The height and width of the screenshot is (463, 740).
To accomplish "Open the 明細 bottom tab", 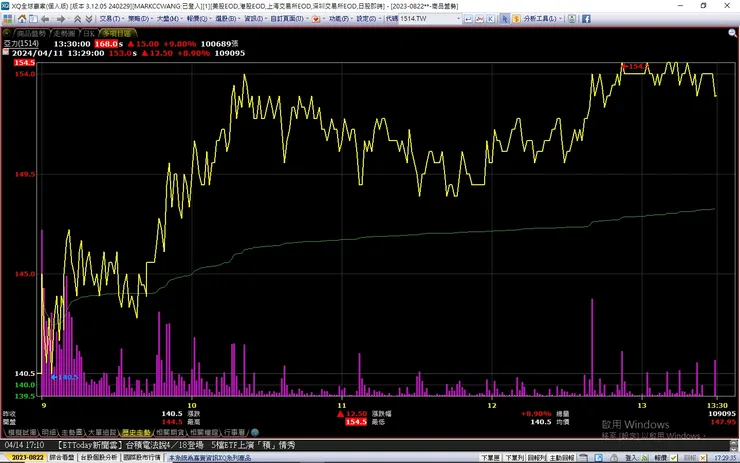I will click(x=49, y=432).
